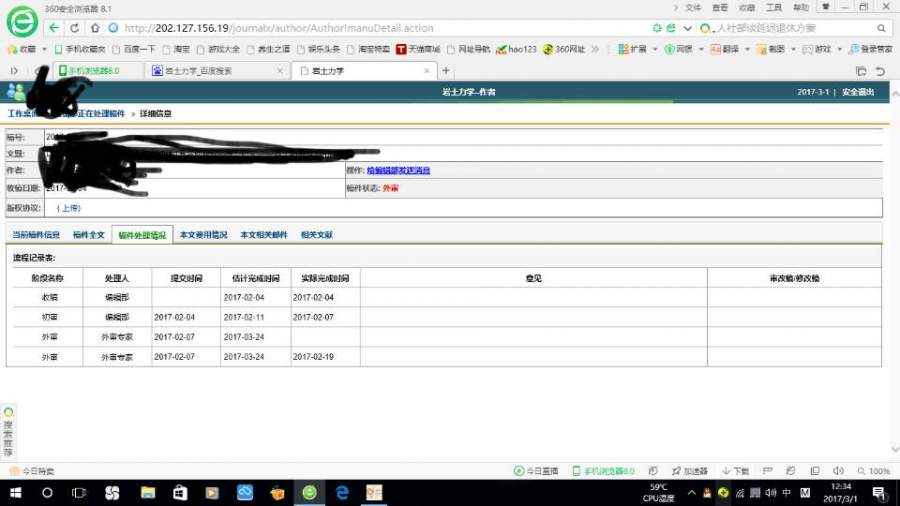
Task: Open the 360网址 bookmark
Action: click(x=564, y=49)
